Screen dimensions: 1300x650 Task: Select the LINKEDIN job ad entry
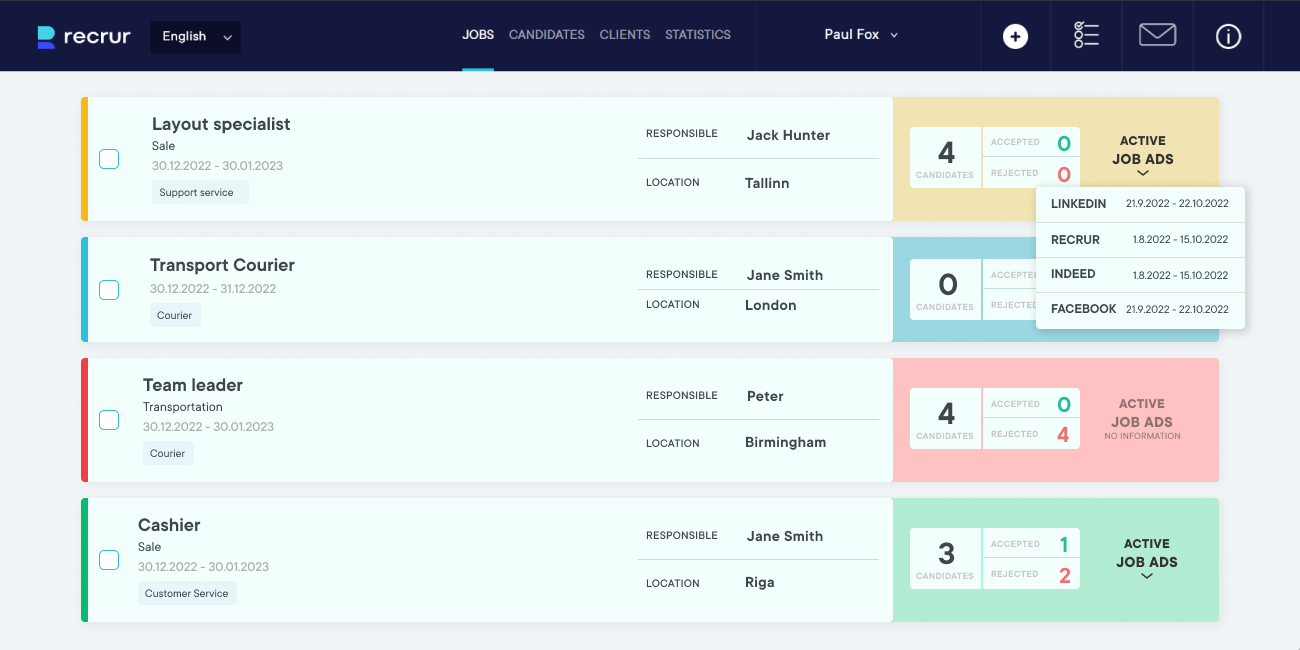coord(1140,204)
